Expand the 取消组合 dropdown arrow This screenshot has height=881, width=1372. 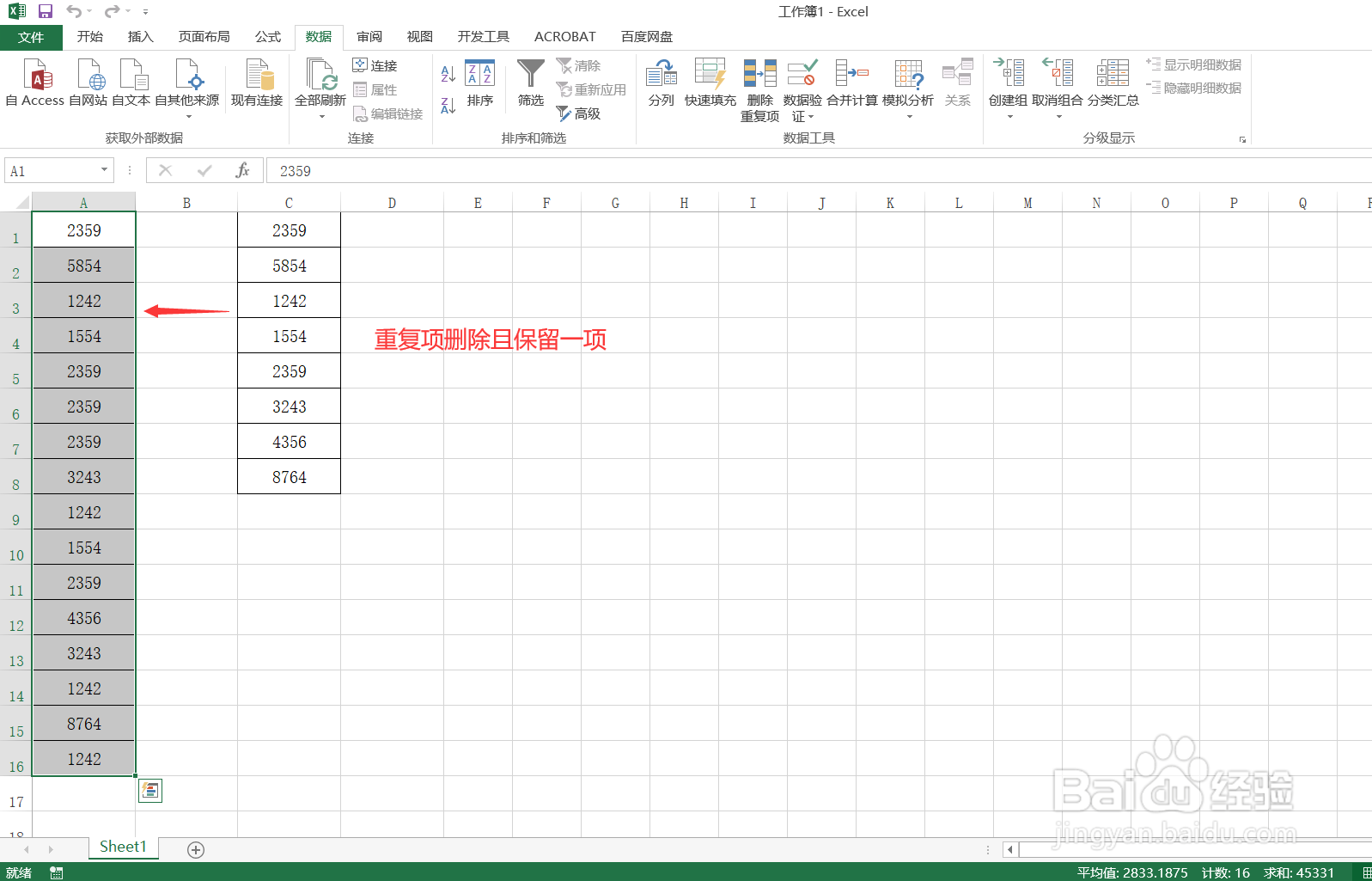(1059, 117)
